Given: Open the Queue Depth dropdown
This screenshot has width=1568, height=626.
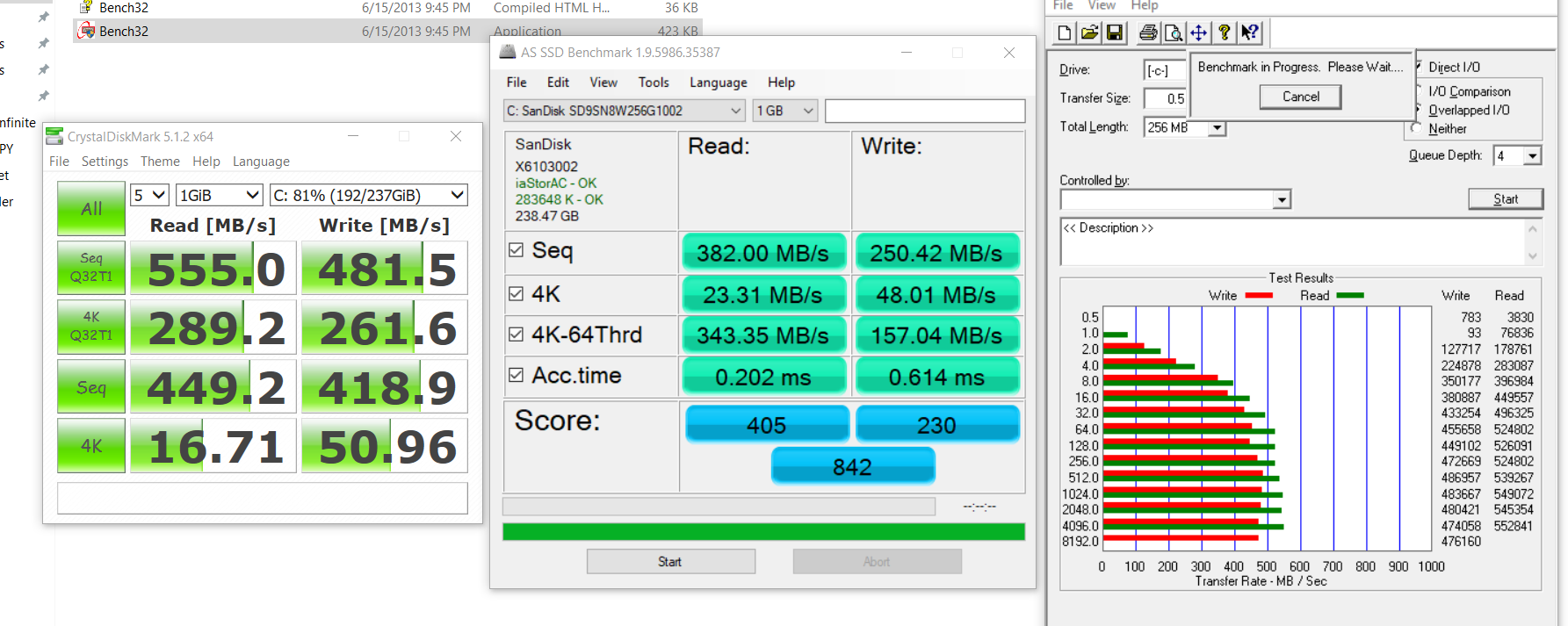Looking at the screenshot, I should (1532, 155).
